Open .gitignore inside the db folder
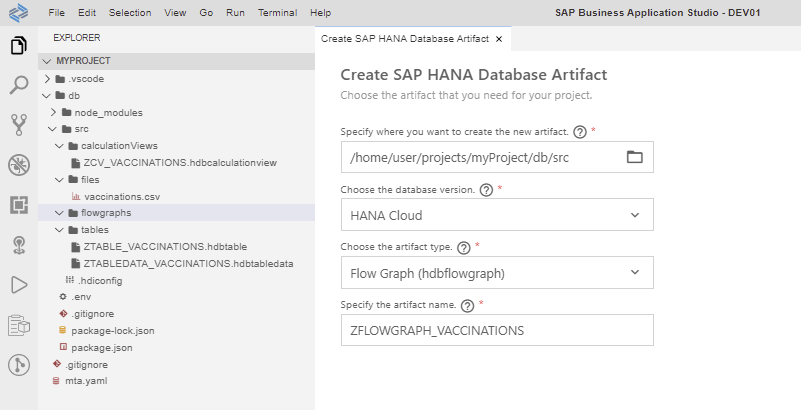 (92, 313)
